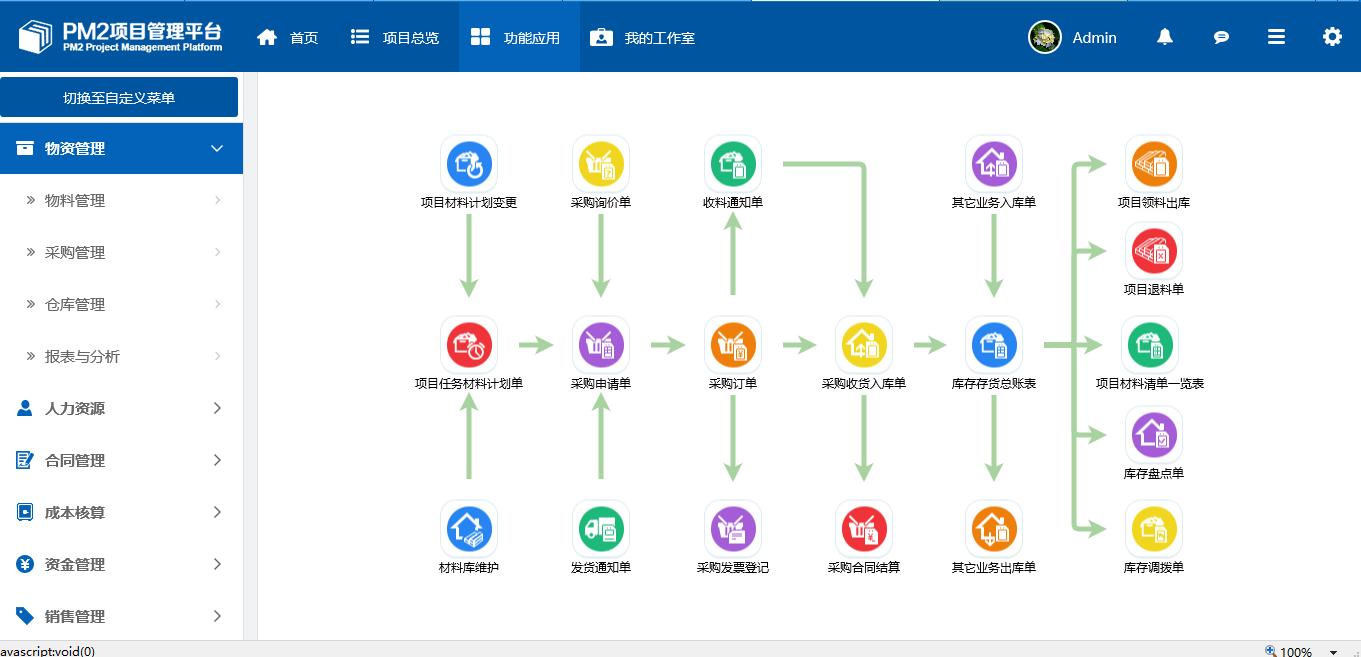This screenshot has width=1361, height=657.
Task: Open the settings gear in header
Action: click(1332, 37)
